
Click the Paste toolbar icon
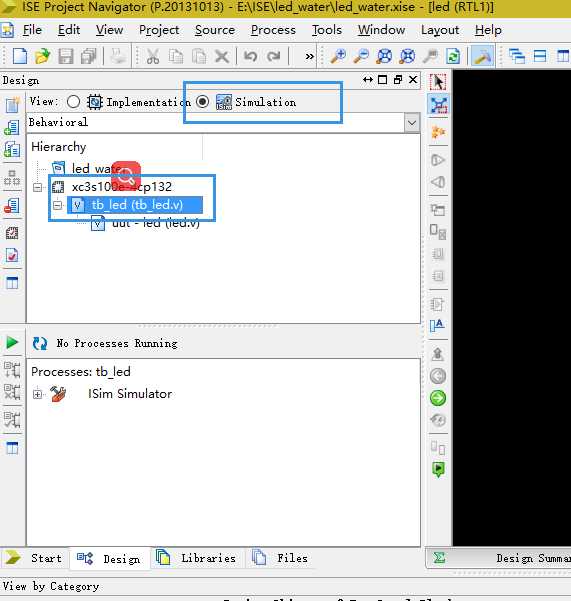click(x=199, y=56)
